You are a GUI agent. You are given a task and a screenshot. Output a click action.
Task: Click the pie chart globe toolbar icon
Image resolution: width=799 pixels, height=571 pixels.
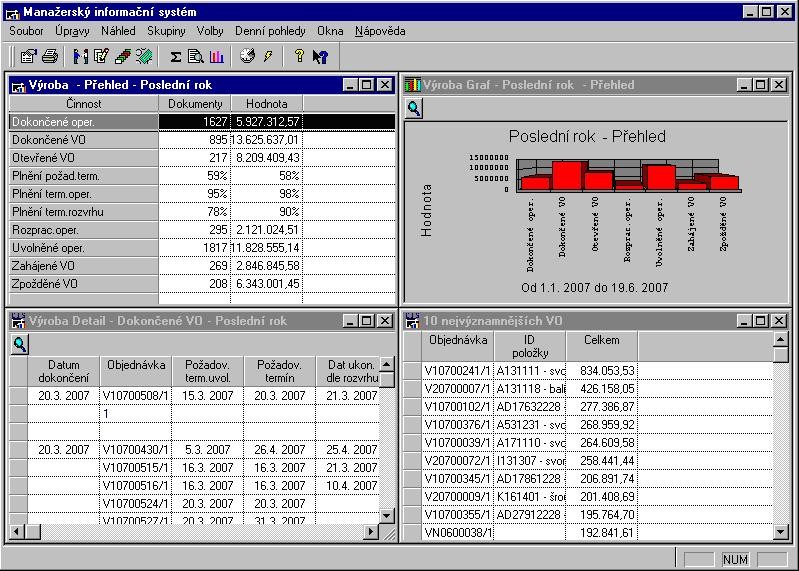tap(248, 56)
